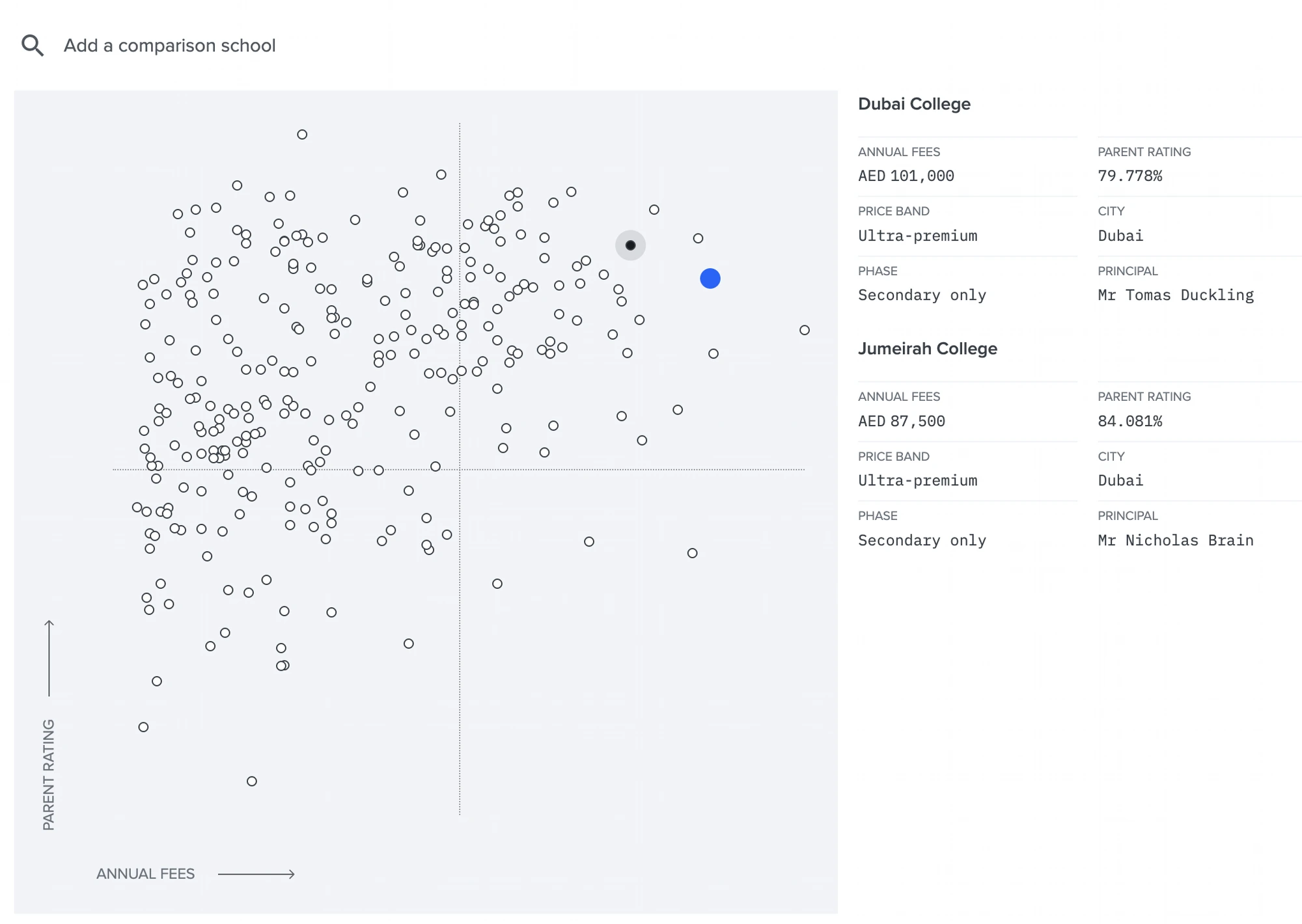Click the ANNUAL FEES axis label
The width and height of the screenshot is (1302, 924).
145,874
